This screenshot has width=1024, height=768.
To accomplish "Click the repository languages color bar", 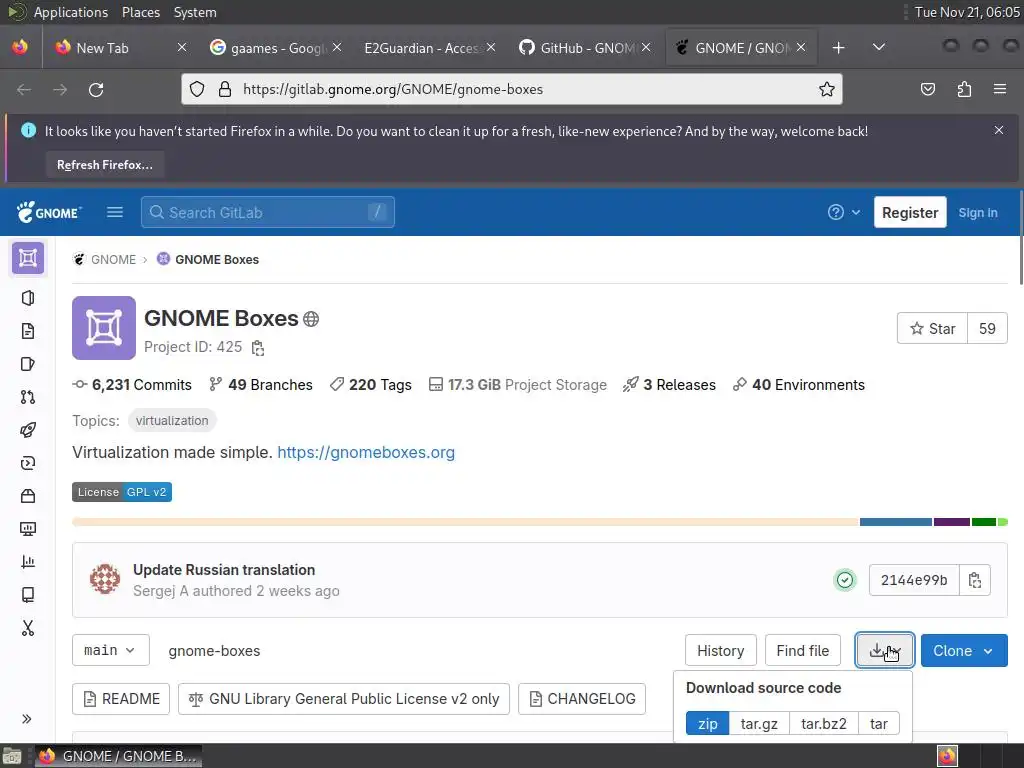I will (540, 522).
